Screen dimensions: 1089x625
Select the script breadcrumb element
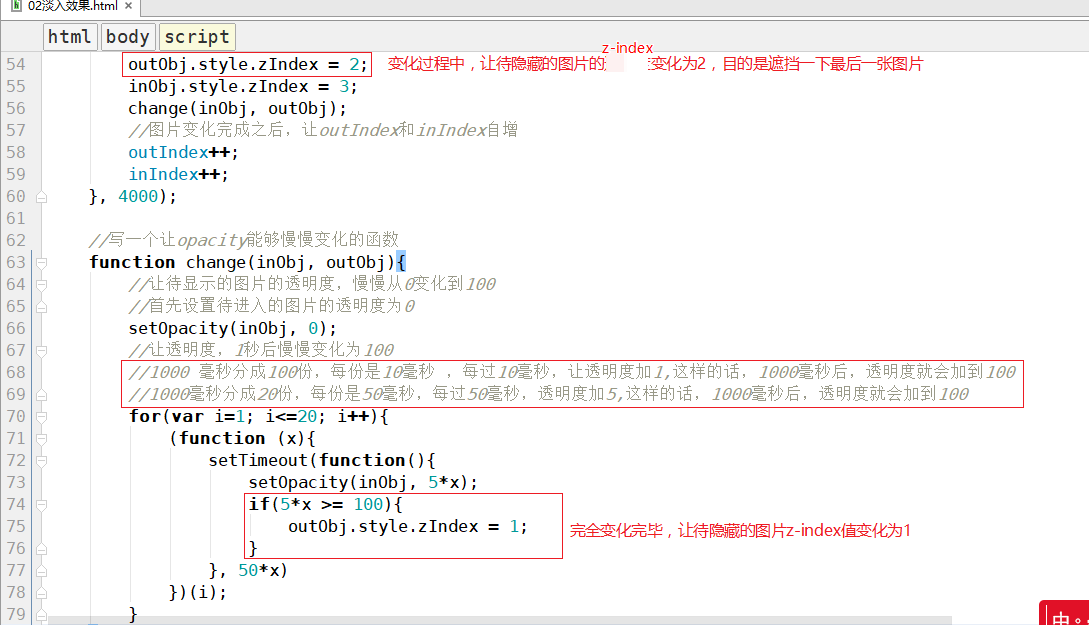point(197,37)
